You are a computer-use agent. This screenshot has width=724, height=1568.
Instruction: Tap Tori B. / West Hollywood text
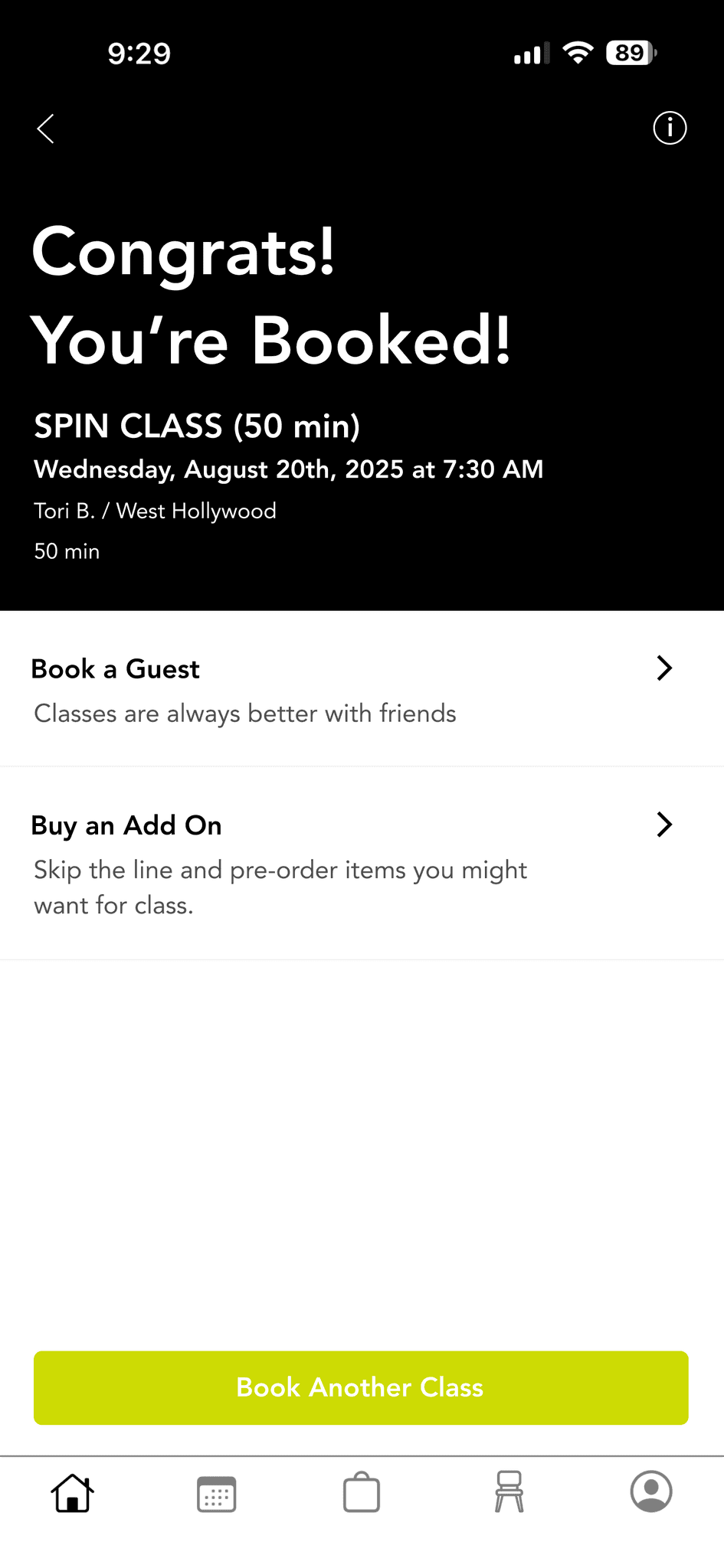[x=155, y=511]
